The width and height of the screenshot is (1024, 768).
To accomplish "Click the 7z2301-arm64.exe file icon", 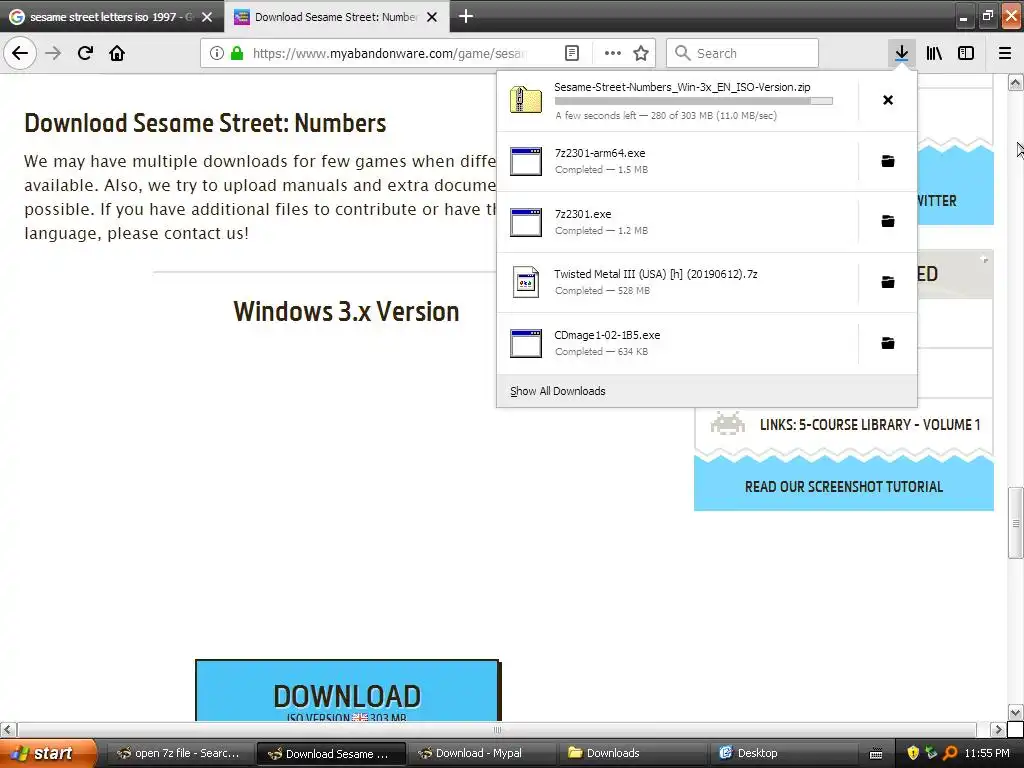I will (526, 161).
